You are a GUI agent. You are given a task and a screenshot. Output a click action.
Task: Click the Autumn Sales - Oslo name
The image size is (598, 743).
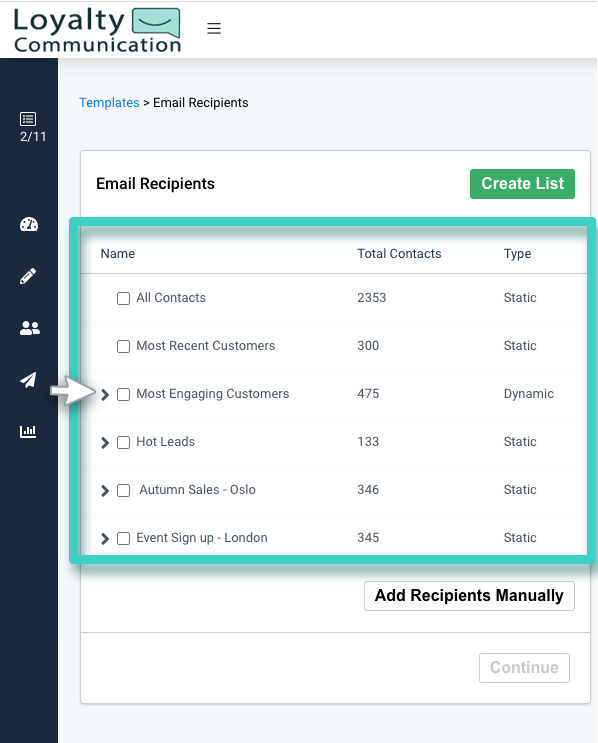pos(197,489)
